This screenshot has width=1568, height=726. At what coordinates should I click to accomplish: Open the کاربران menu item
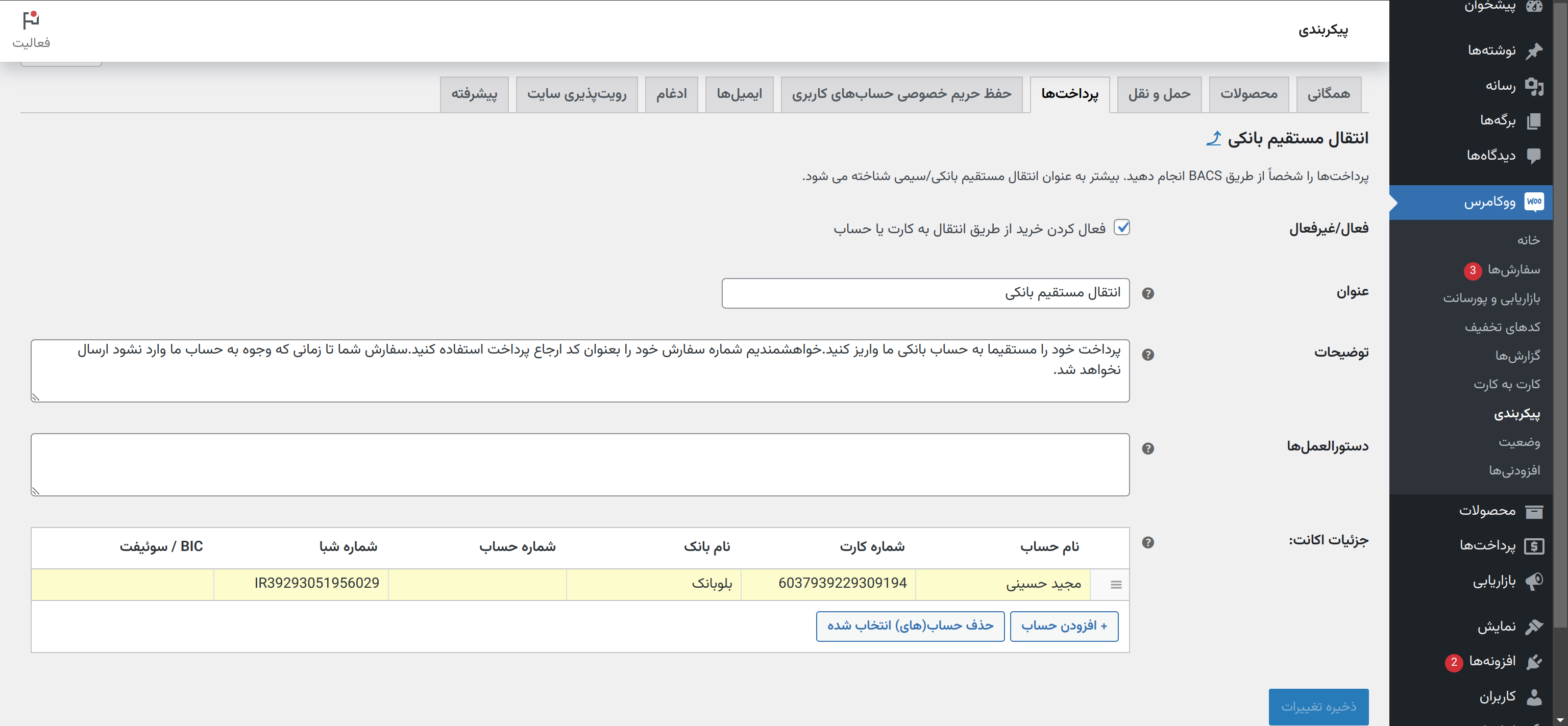(x=1471, y=697)
